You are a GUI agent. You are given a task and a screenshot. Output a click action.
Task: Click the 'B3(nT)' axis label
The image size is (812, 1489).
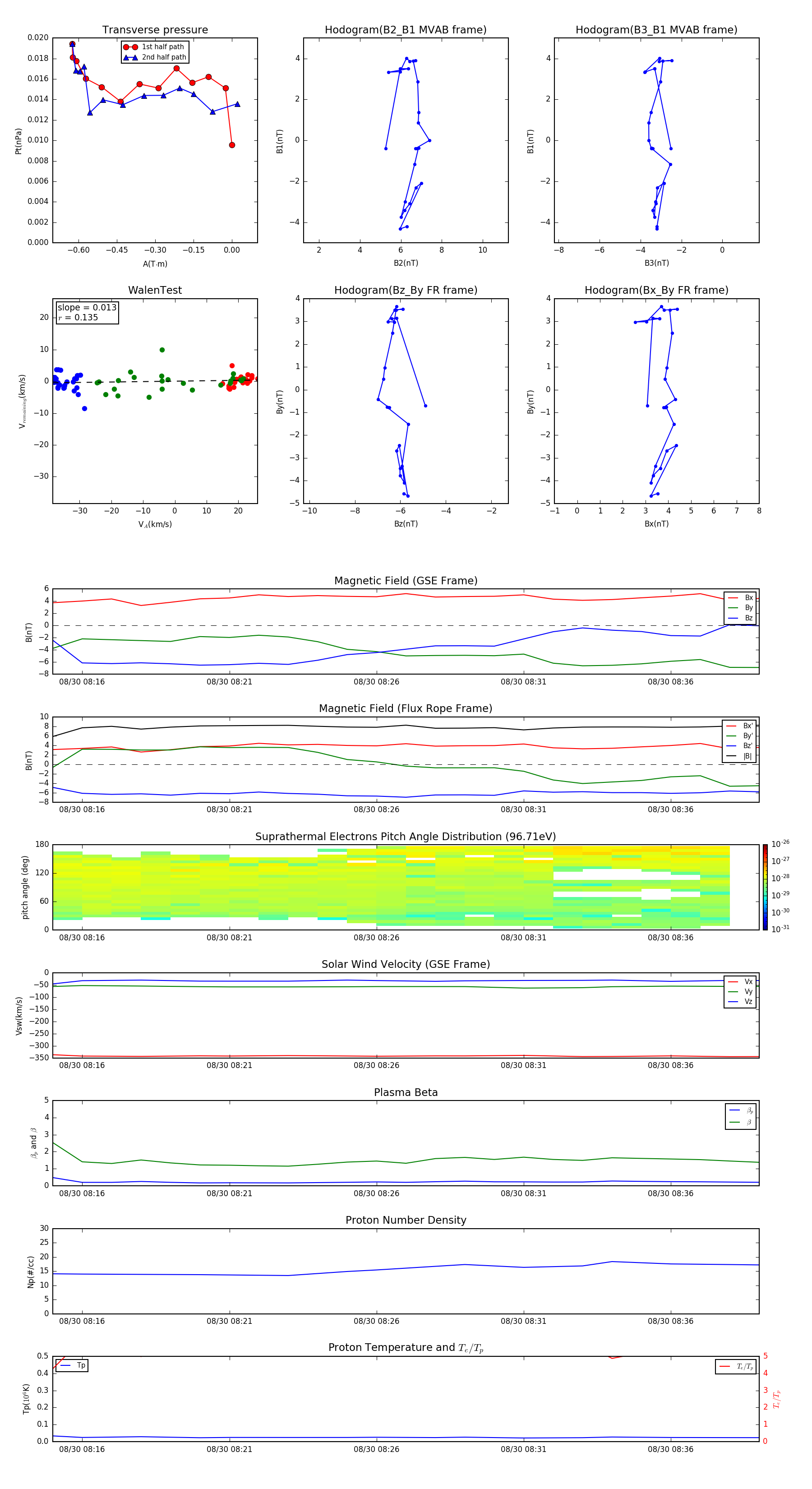coord(656,264)
